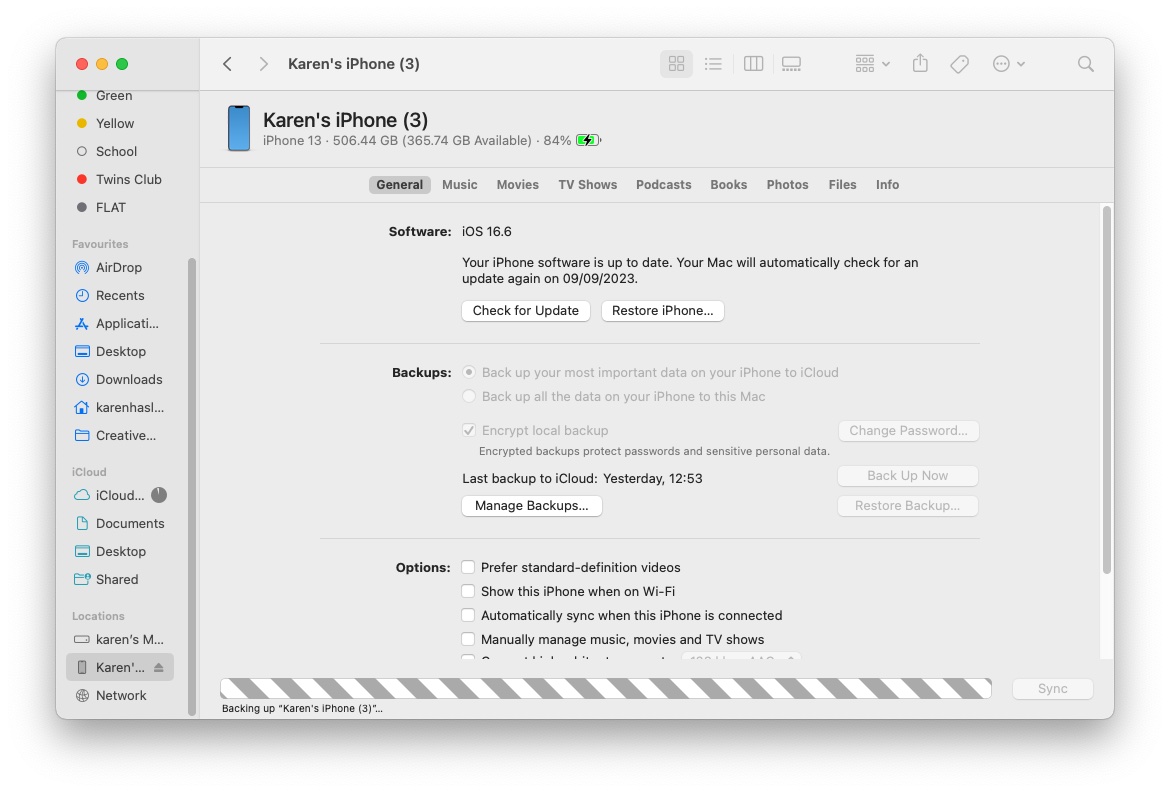The image size is (1170, 793).
Task: Click Check for Update button
Action: click(526, 310)
